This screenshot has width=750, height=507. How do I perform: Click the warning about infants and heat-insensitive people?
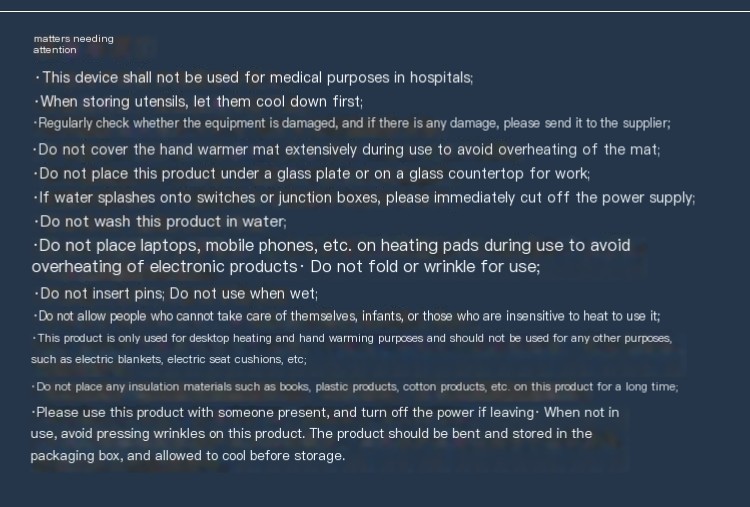347,316
